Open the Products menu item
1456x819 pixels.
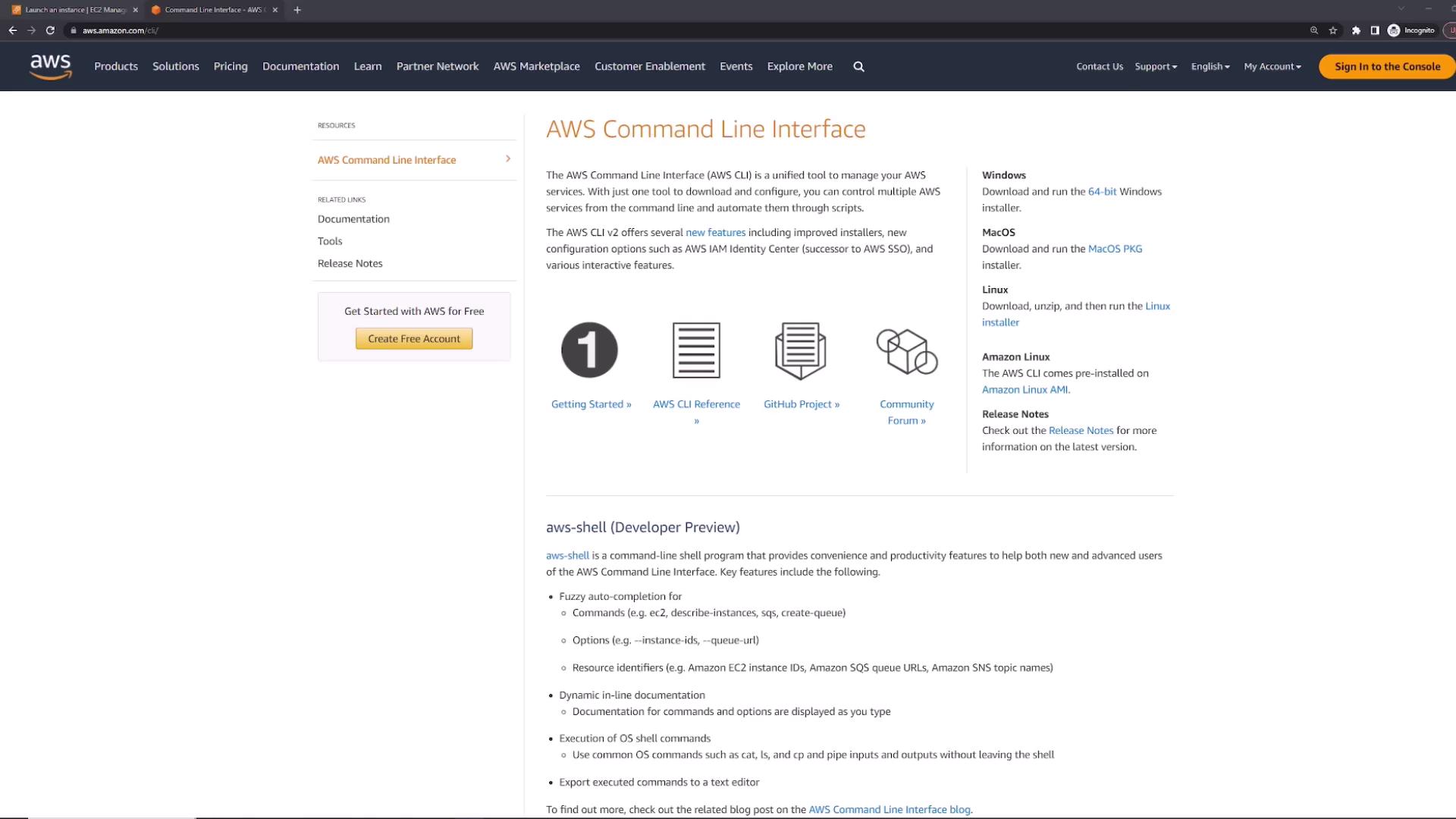[116, 67]
